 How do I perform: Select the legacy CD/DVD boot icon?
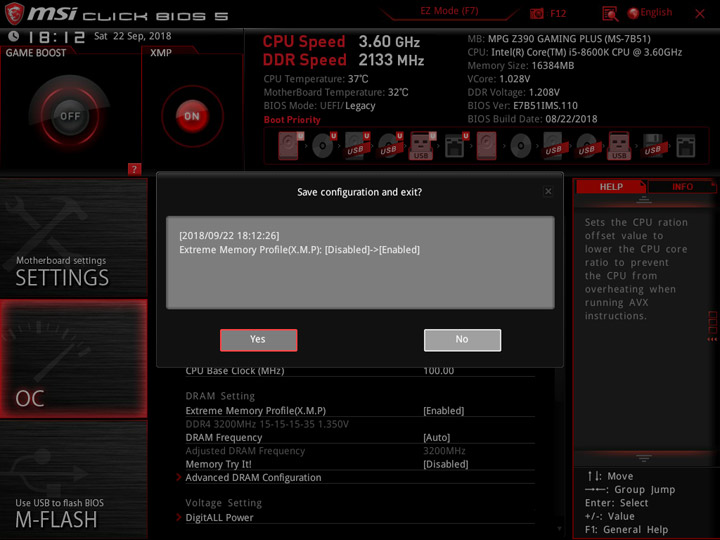click(521, 146)
